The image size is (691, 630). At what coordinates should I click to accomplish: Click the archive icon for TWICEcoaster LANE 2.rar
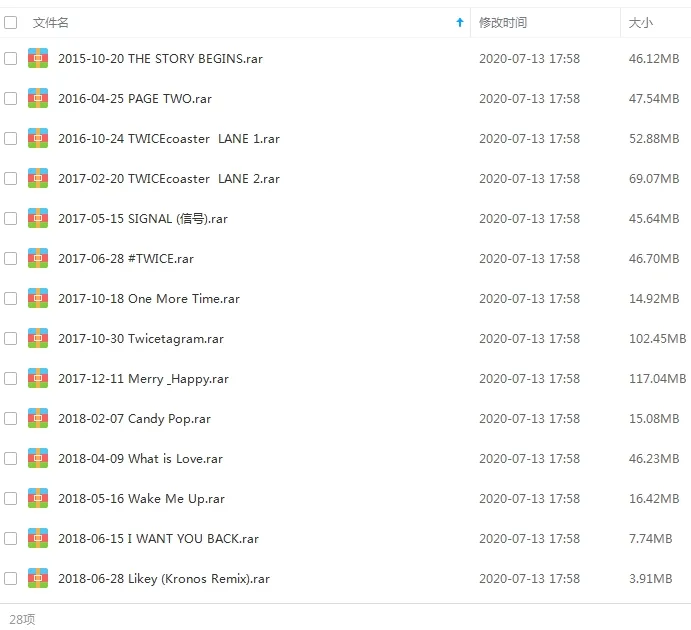point(38,178)
